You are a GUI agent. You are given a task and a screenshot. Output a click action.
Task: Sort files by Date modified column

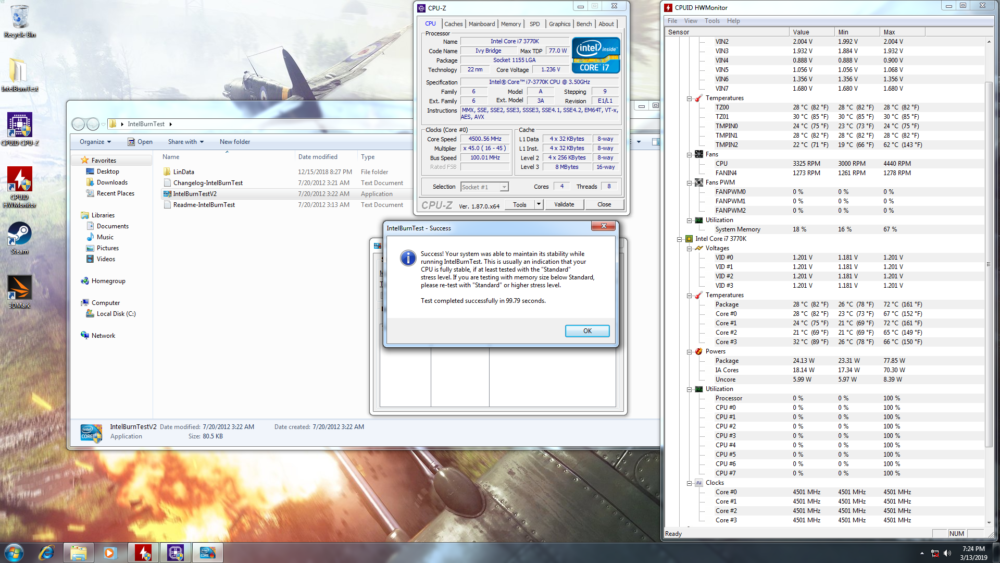318,157
